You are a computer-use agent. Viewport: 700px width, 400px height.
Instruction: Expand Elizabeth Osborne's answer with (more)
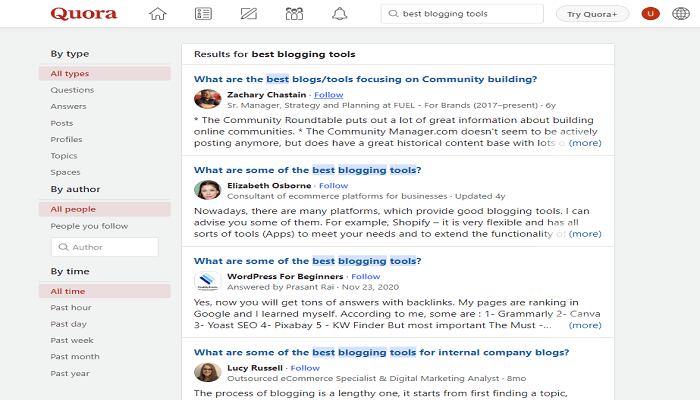585,233
